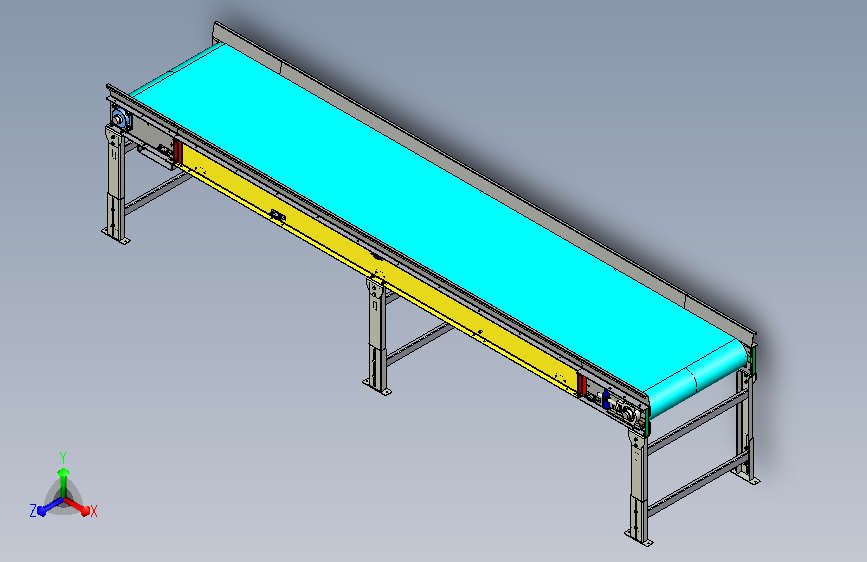
Task: Click the blue Z axis of the triad
Action: pos(49,507)
